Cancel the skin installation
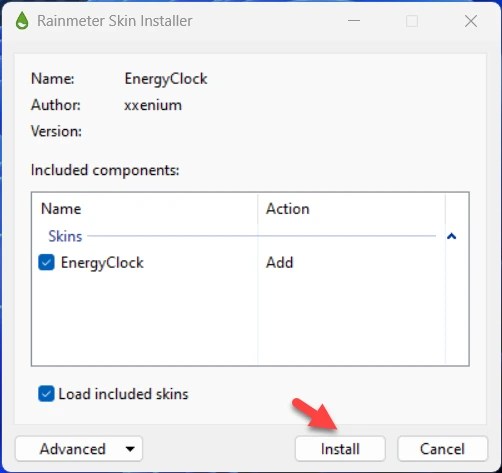Screen dimensions: 502x473 point(442,449)
